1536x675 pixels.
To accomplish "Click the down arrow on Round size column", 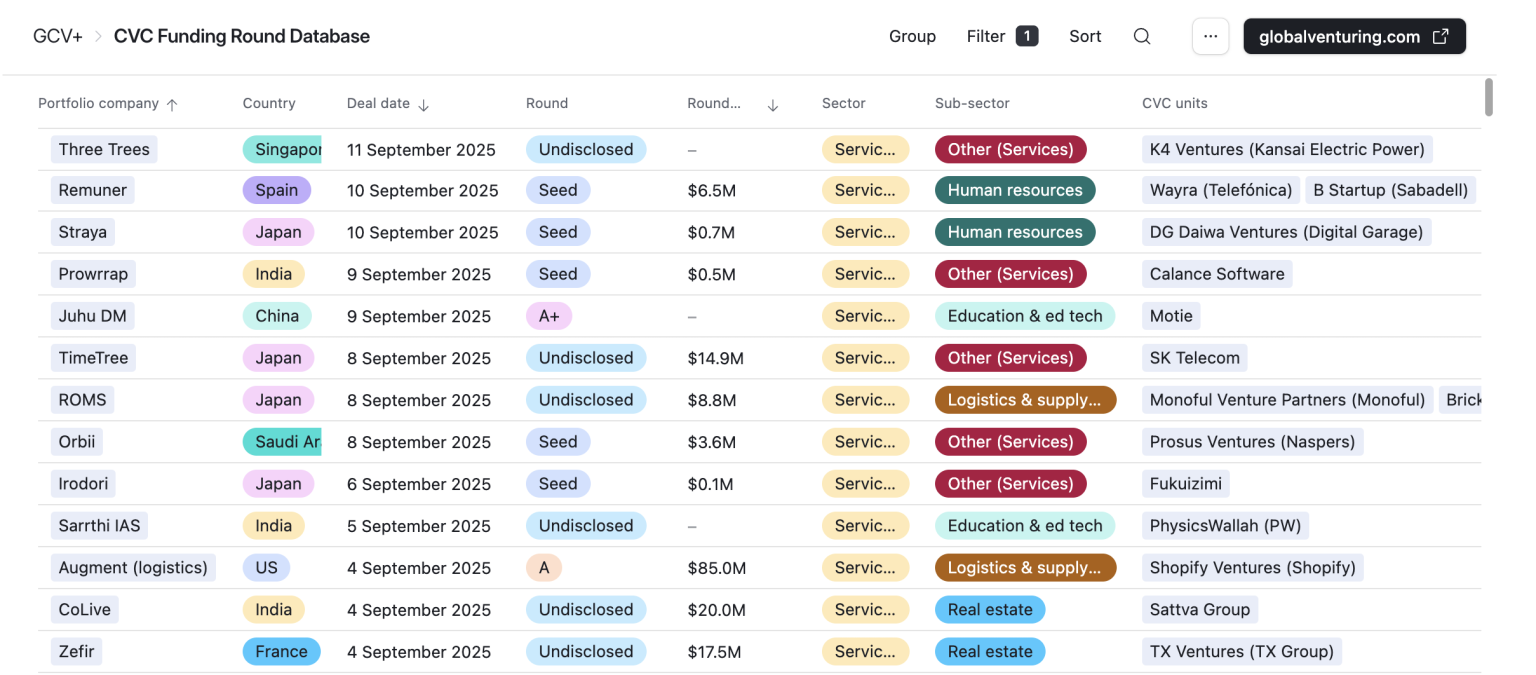I will pyautogui.click(x=772, y=104).
